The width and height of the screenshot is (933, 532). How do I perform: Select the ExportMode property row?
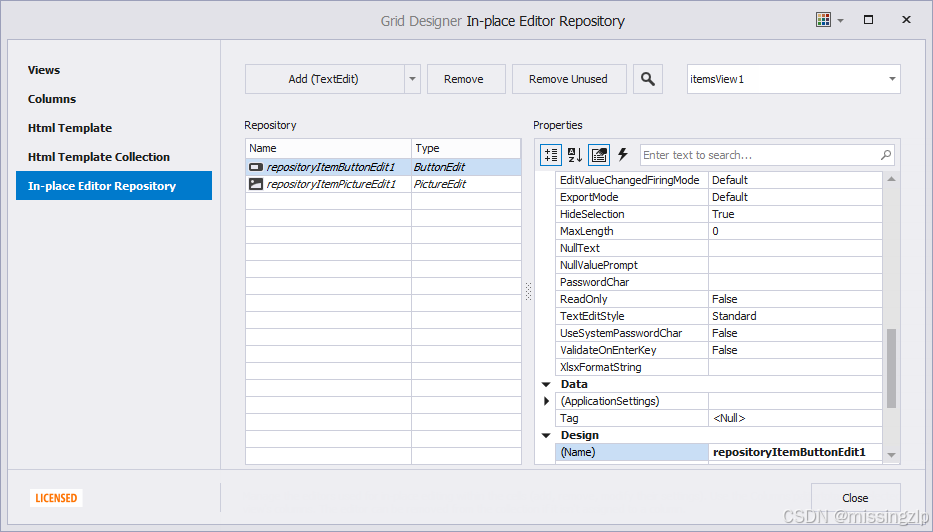[x=719, y=197]
